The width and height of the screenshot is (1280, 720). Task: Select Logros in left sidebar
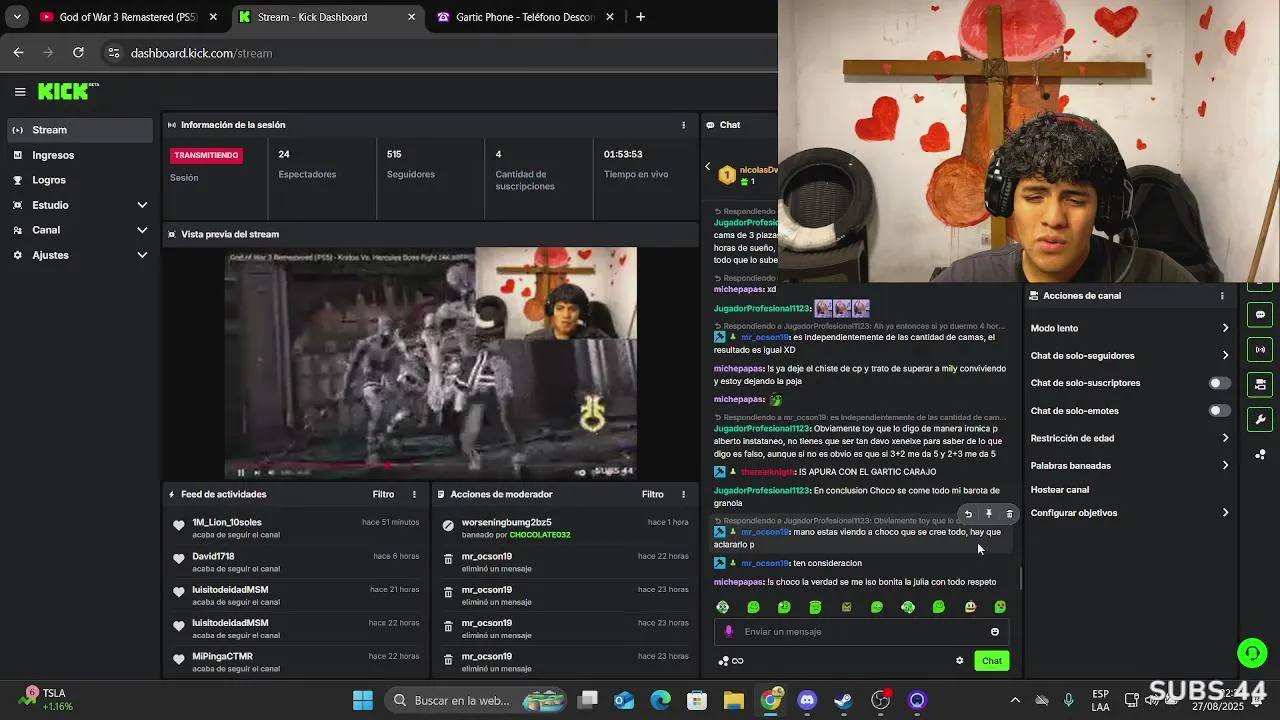[x=80, y=180]
